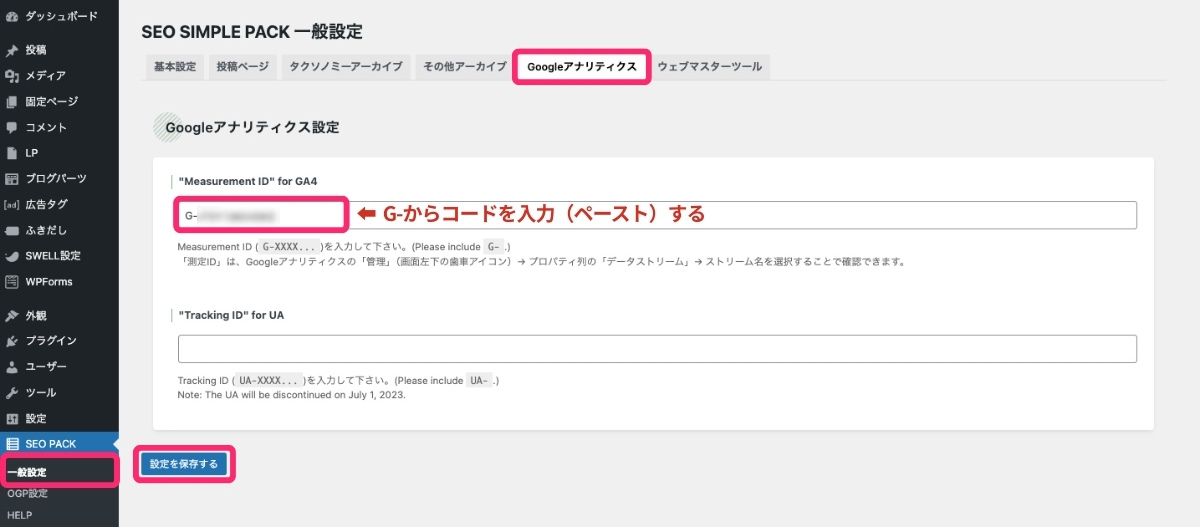
Task: Click the 設定を保存する button
Action: [184, 464]
